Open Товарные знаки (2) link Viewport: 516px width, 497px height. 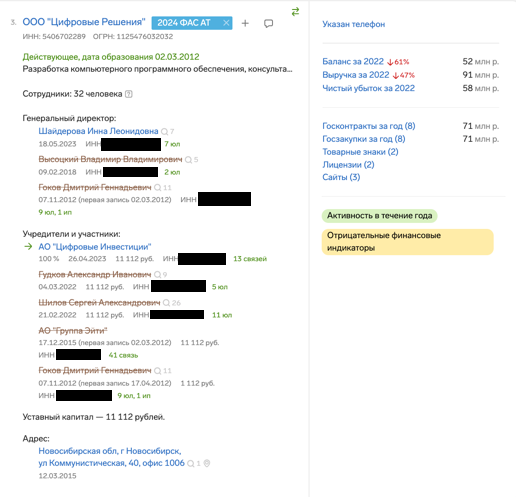point(360,152)
